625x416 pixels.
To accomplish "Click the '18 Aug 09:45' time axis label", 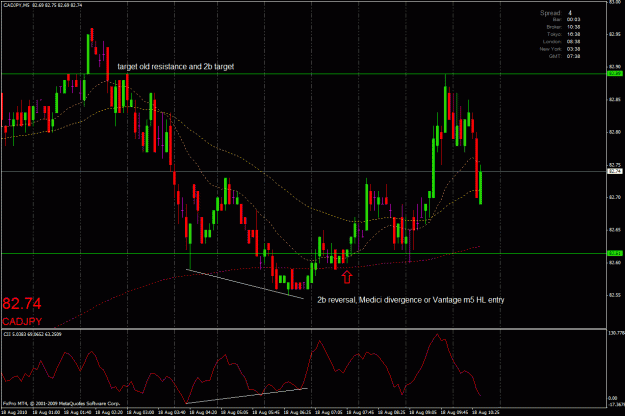I will click(455, 412).
